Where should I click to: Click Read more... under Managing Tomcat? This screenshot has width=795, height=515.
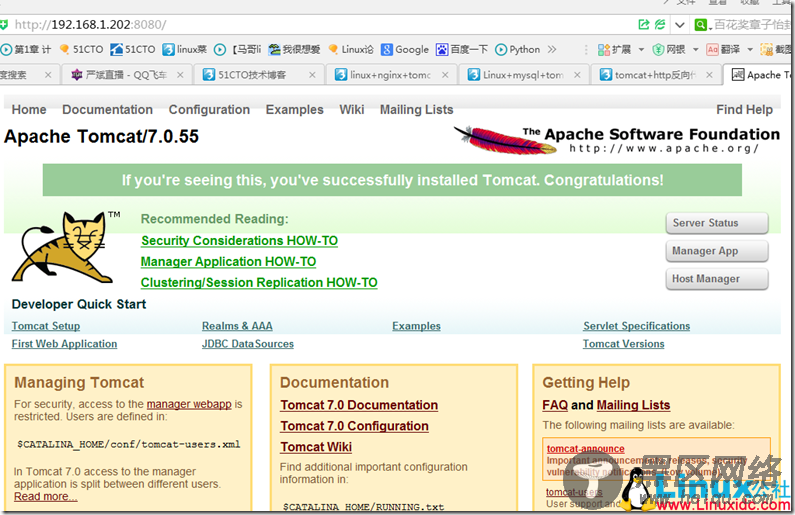(x=46, y=497)
